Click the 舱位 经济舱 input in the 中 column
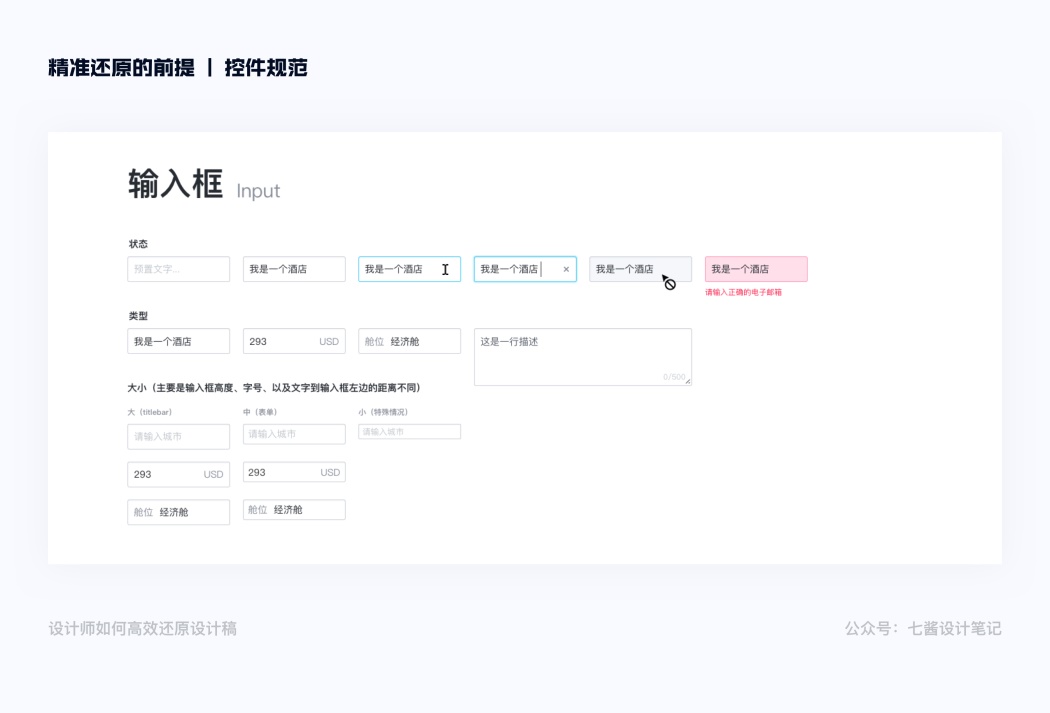The image size is (1050, 713). [x=294, y=509]
